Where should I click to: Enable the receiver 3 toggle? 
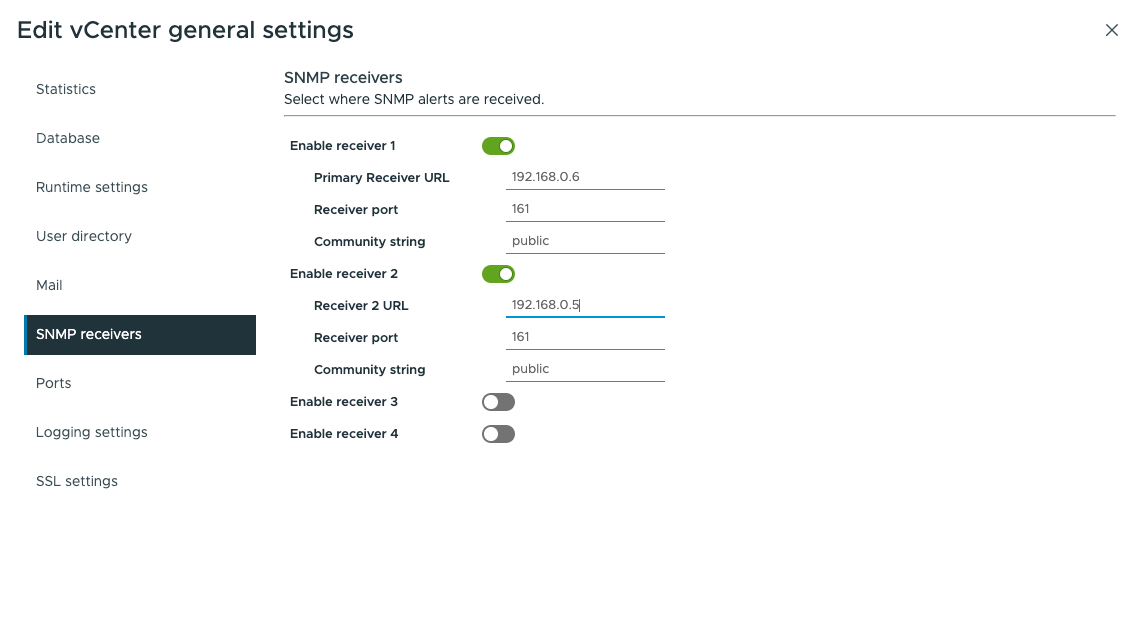(498, 402)
